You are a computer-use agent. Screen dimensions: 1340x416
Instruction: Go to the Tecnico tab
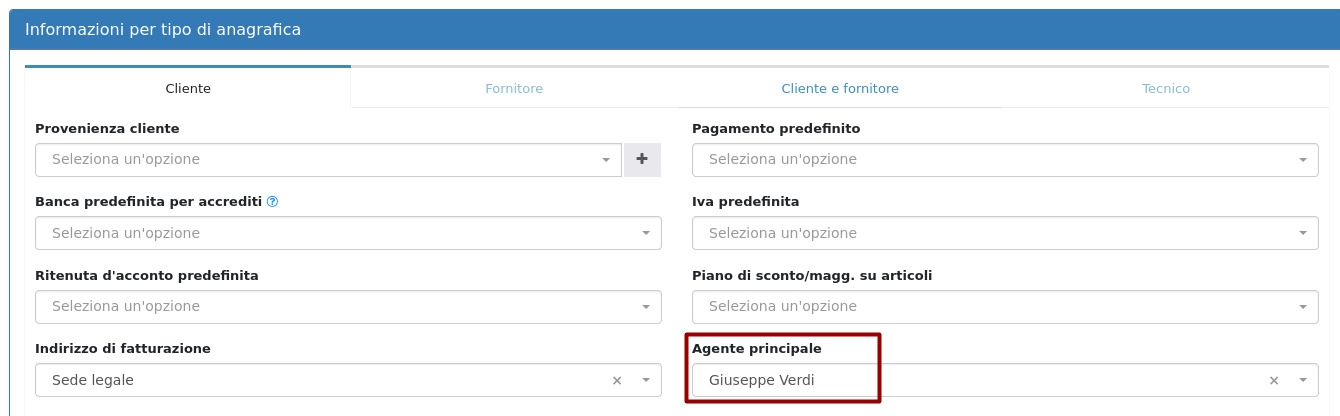tap(1166, 88)
